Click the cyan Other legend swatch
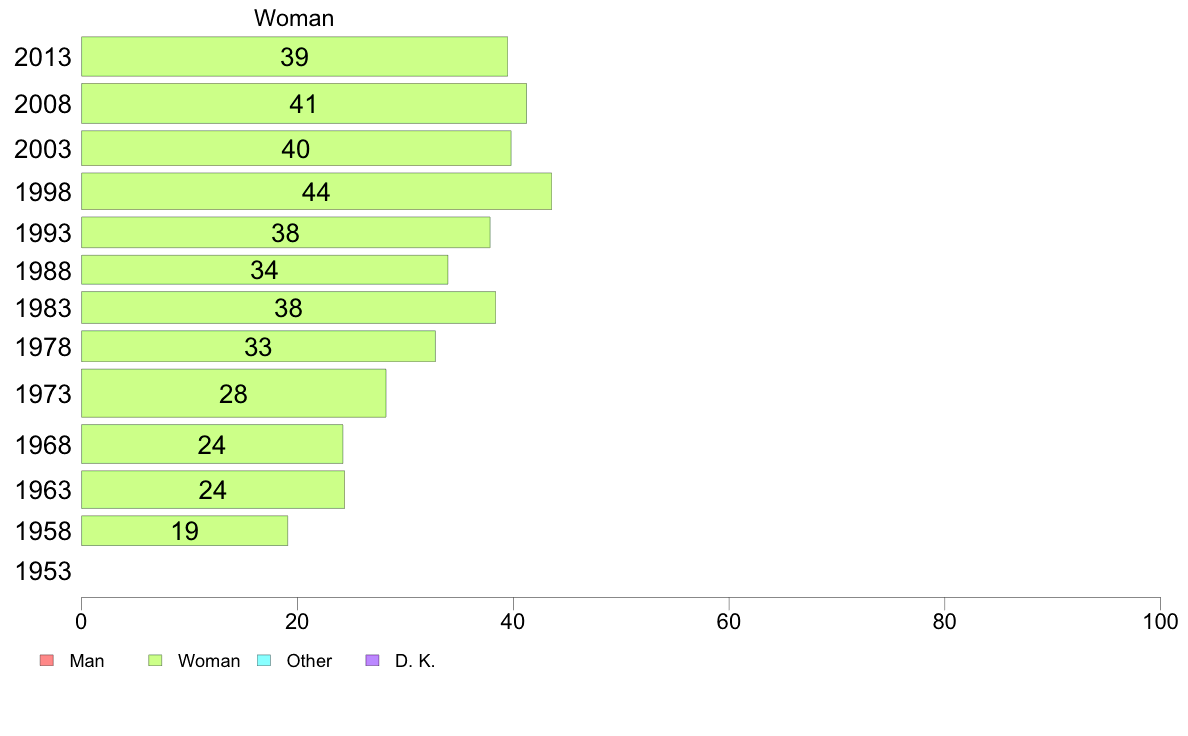The width and height of the screenshot is (1188, 736). click(264, 661)
